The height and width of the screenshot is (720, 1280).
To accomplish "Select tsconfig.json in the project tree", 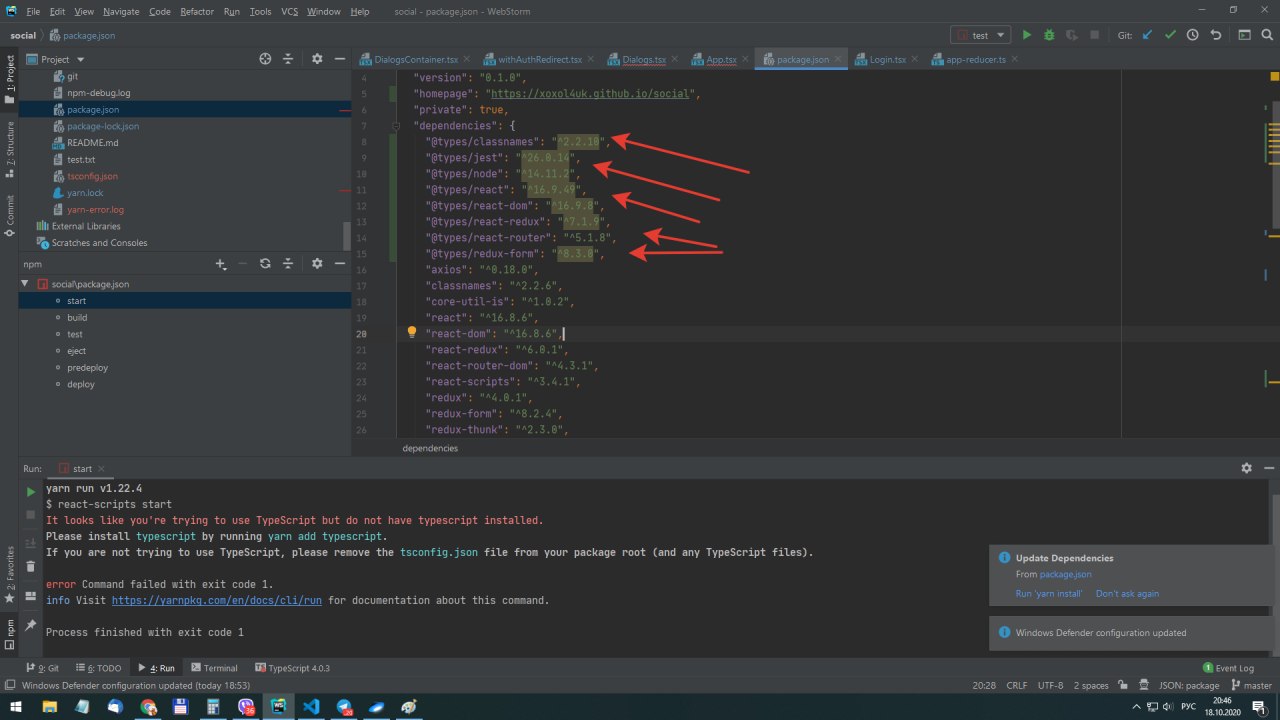I will pyautogui.click(x=92, y=176).
